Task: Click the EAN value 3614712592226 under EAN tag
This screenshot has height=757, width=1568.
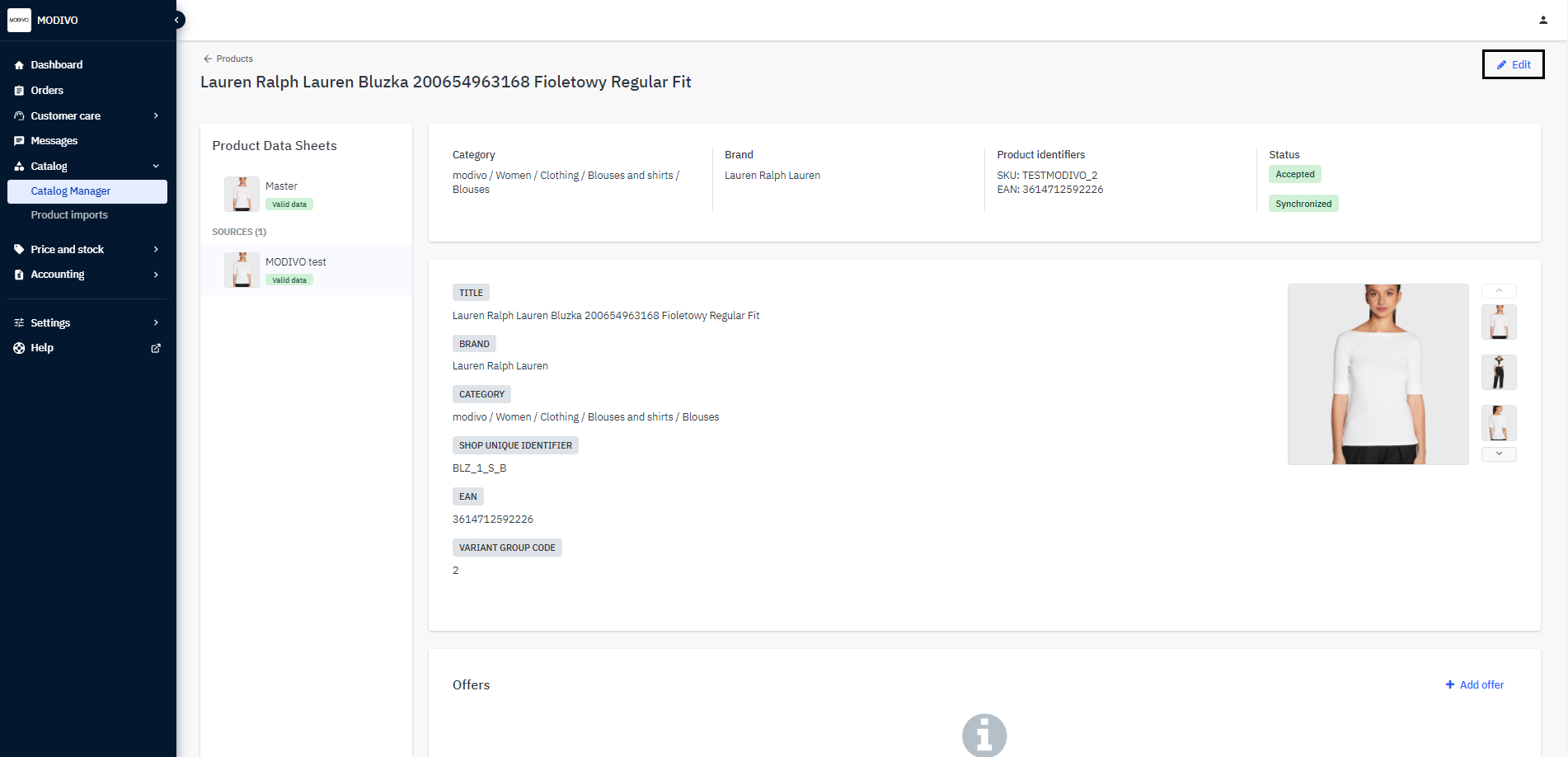Action: 493,520
